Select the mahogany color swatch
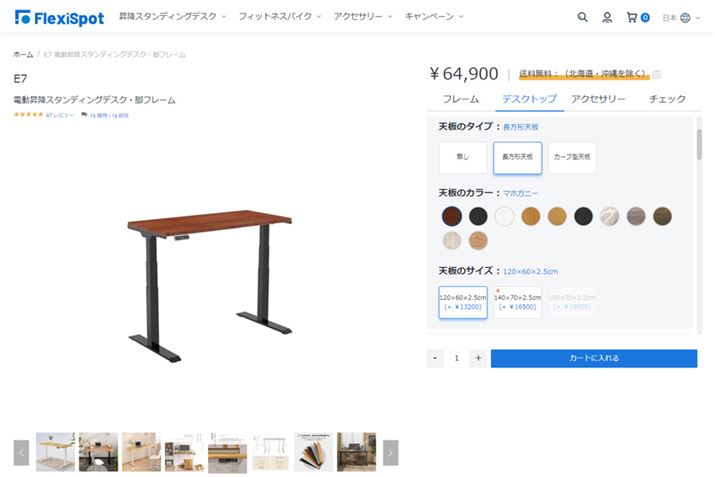Screen dimensions: 715x477 [x=452, y=215]
